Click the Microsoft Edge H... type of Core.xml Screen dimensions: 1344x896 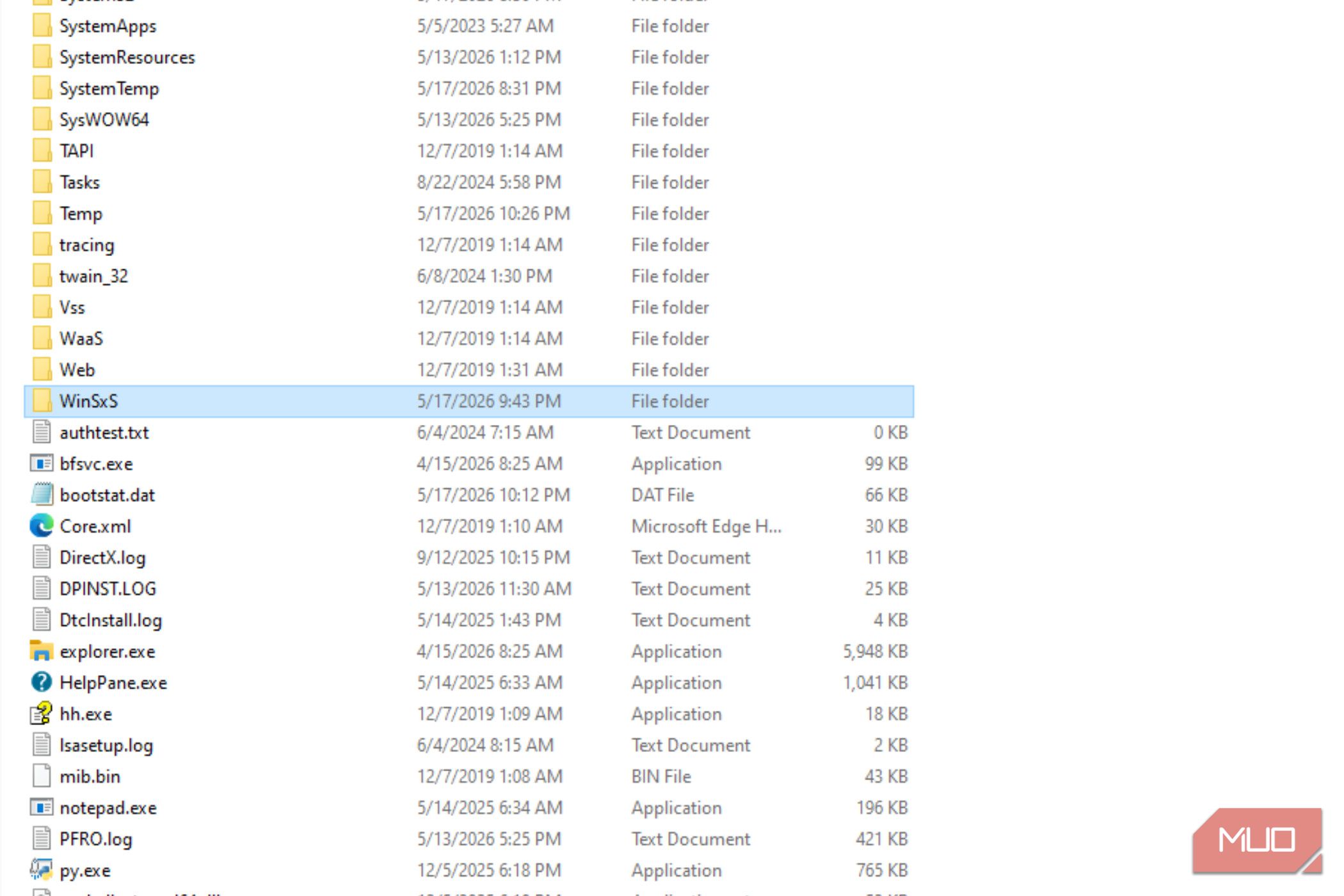point(707,526)
